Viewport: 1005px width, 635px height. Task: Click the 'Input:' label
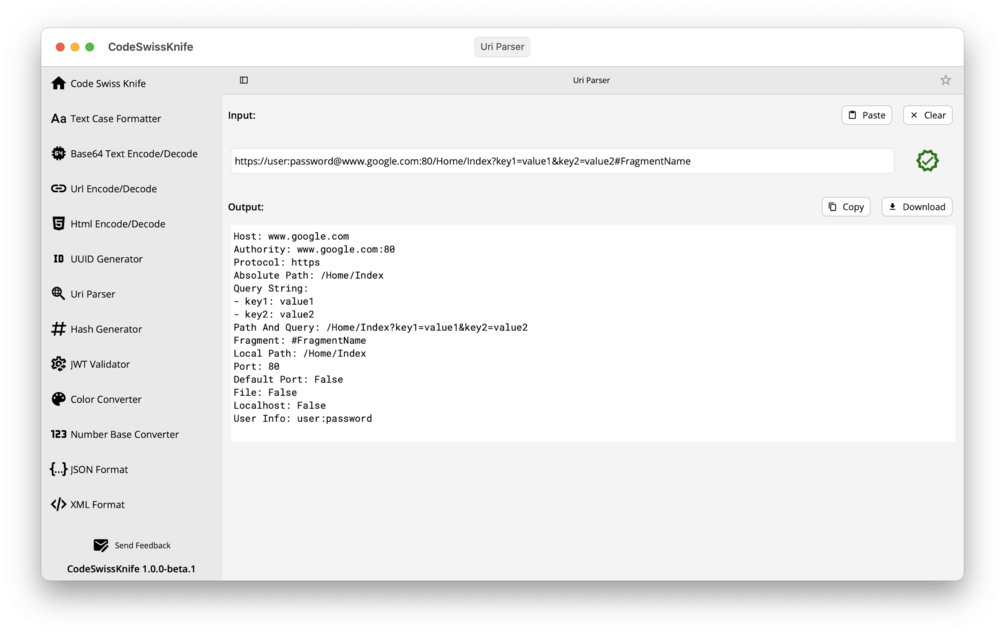pos(242,115)
